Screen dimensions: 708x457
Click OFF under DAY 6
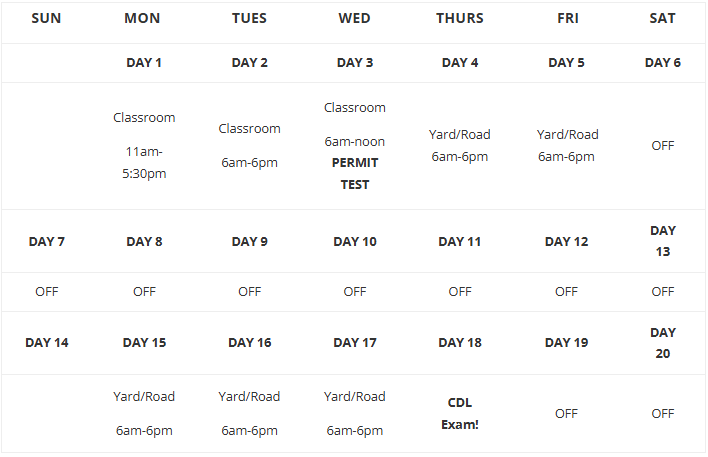pyautogui.click(x=662, y=145)
